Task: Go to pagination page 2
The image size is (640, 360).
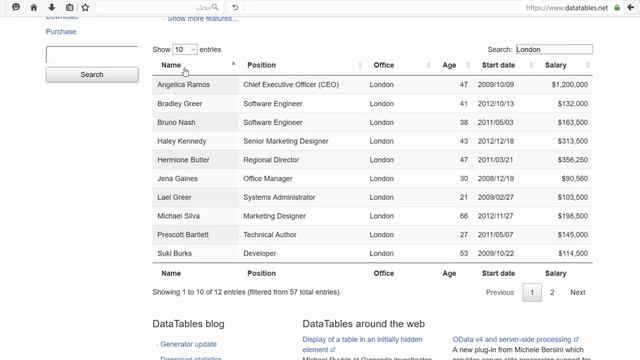Action: 552,293
